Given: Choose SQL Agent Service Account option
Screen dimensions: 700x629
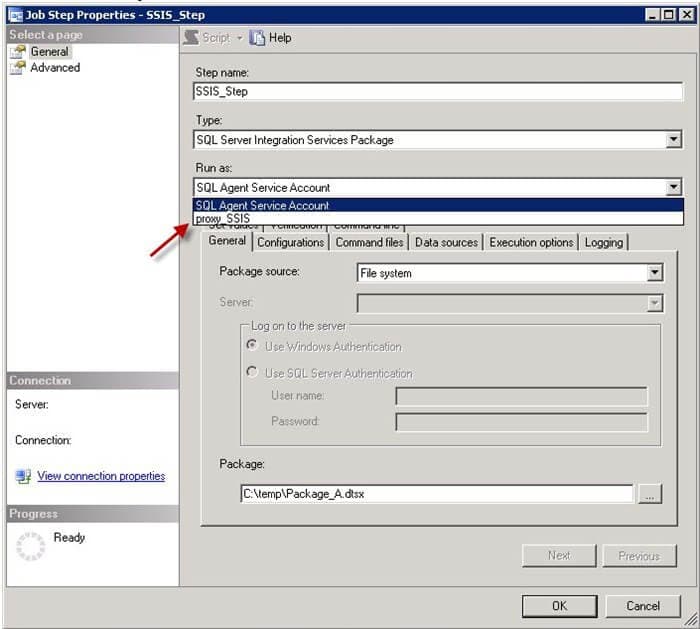Looking at the screenshot, I should pyautogui.click(x=263, y=205).
